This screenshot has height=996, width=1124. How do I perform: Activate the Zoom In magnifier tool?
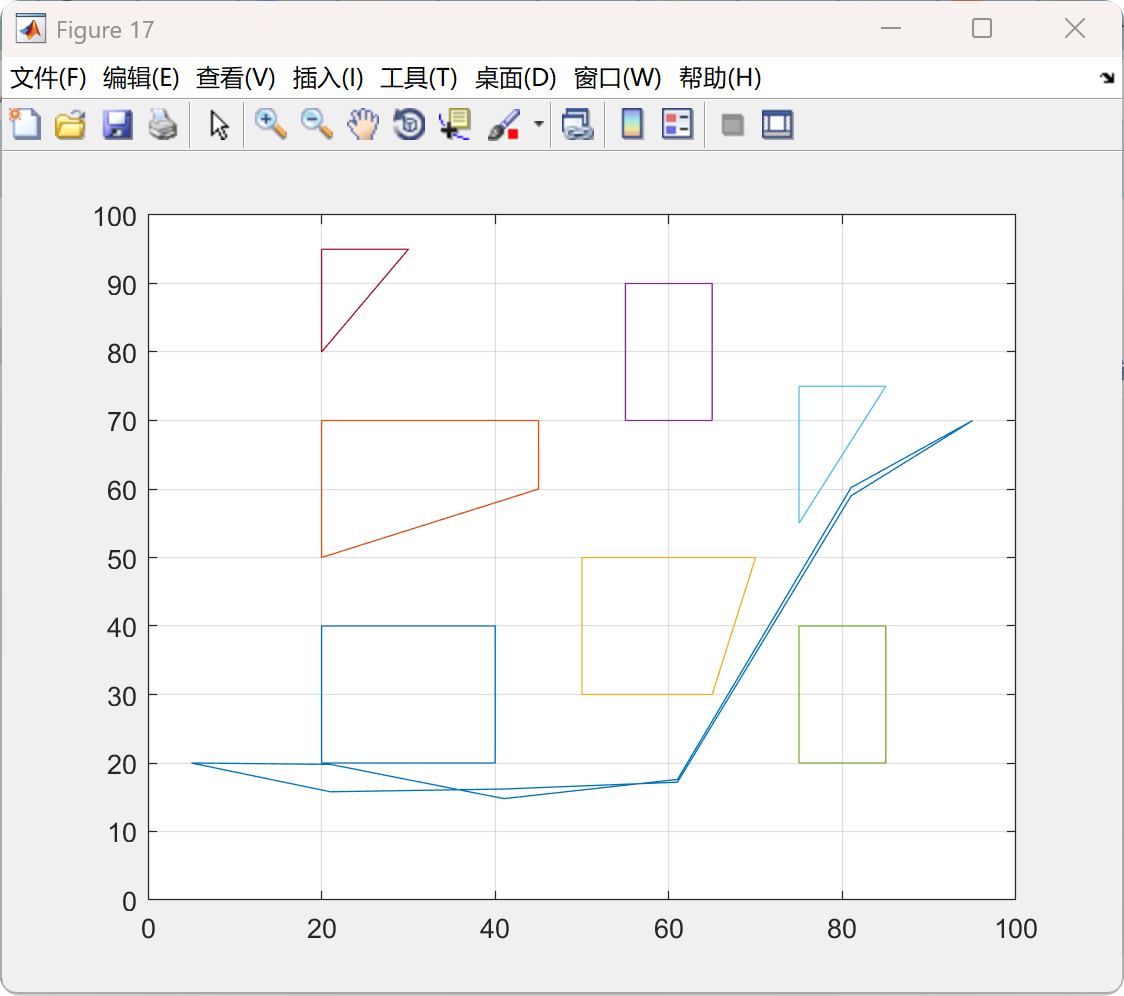[x=270, y=125]
